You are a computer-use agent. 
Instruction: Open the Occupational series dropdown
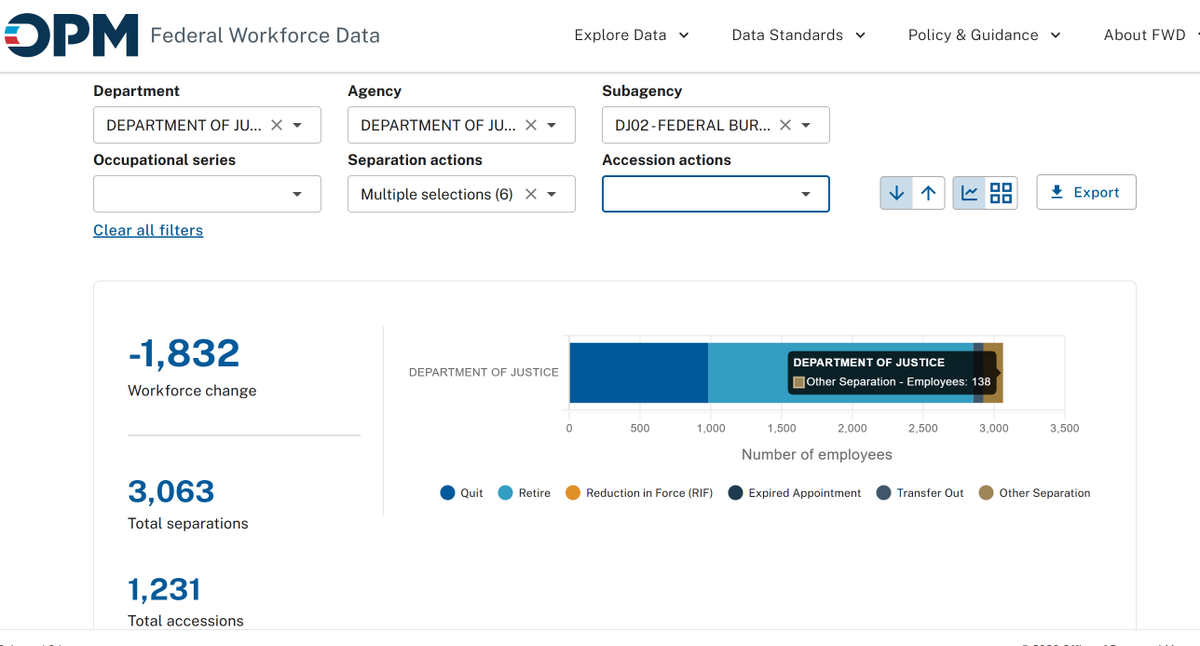207,194
